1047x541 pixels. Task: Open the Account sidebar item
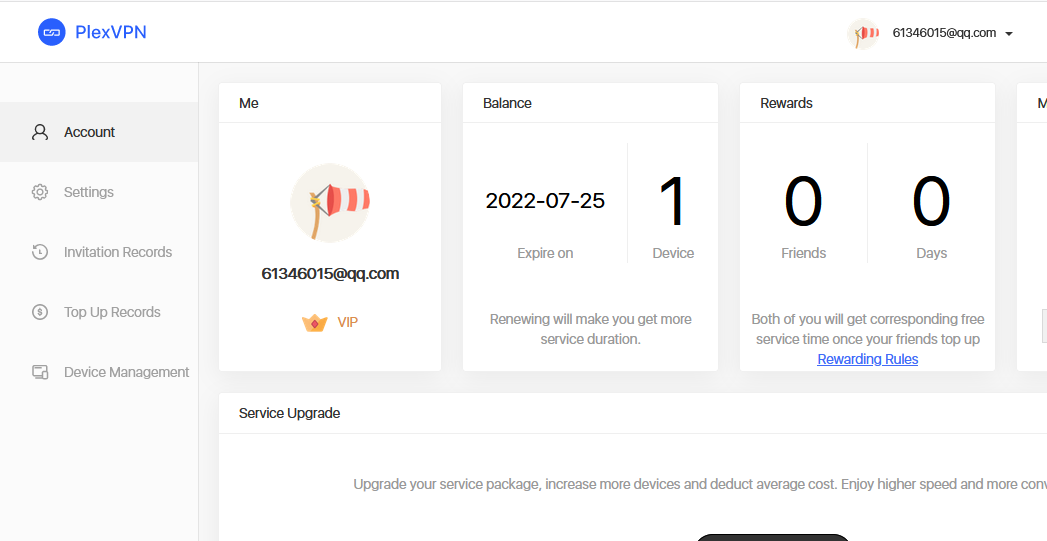click(x=99, y=132)
